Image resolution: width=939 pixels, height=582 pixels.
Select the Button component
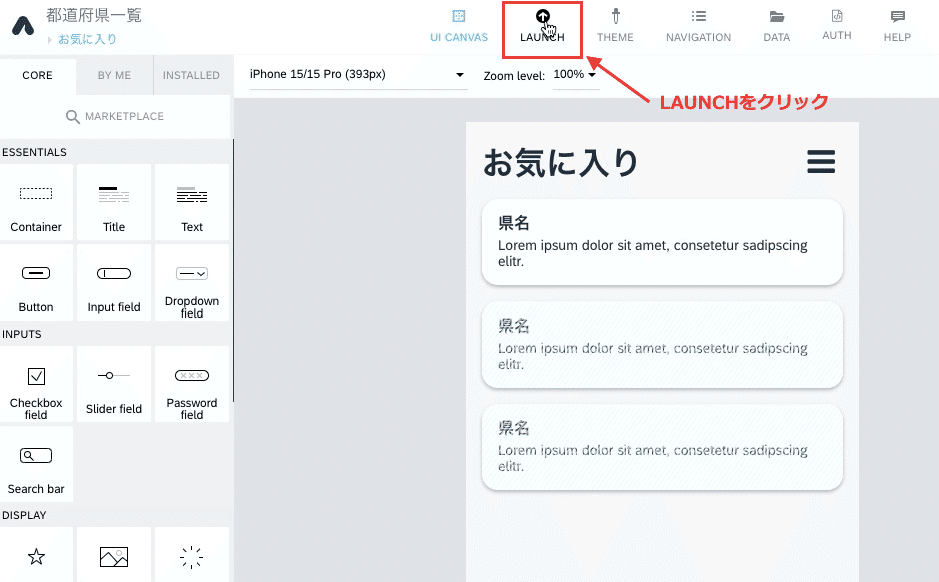pos(36,282)
